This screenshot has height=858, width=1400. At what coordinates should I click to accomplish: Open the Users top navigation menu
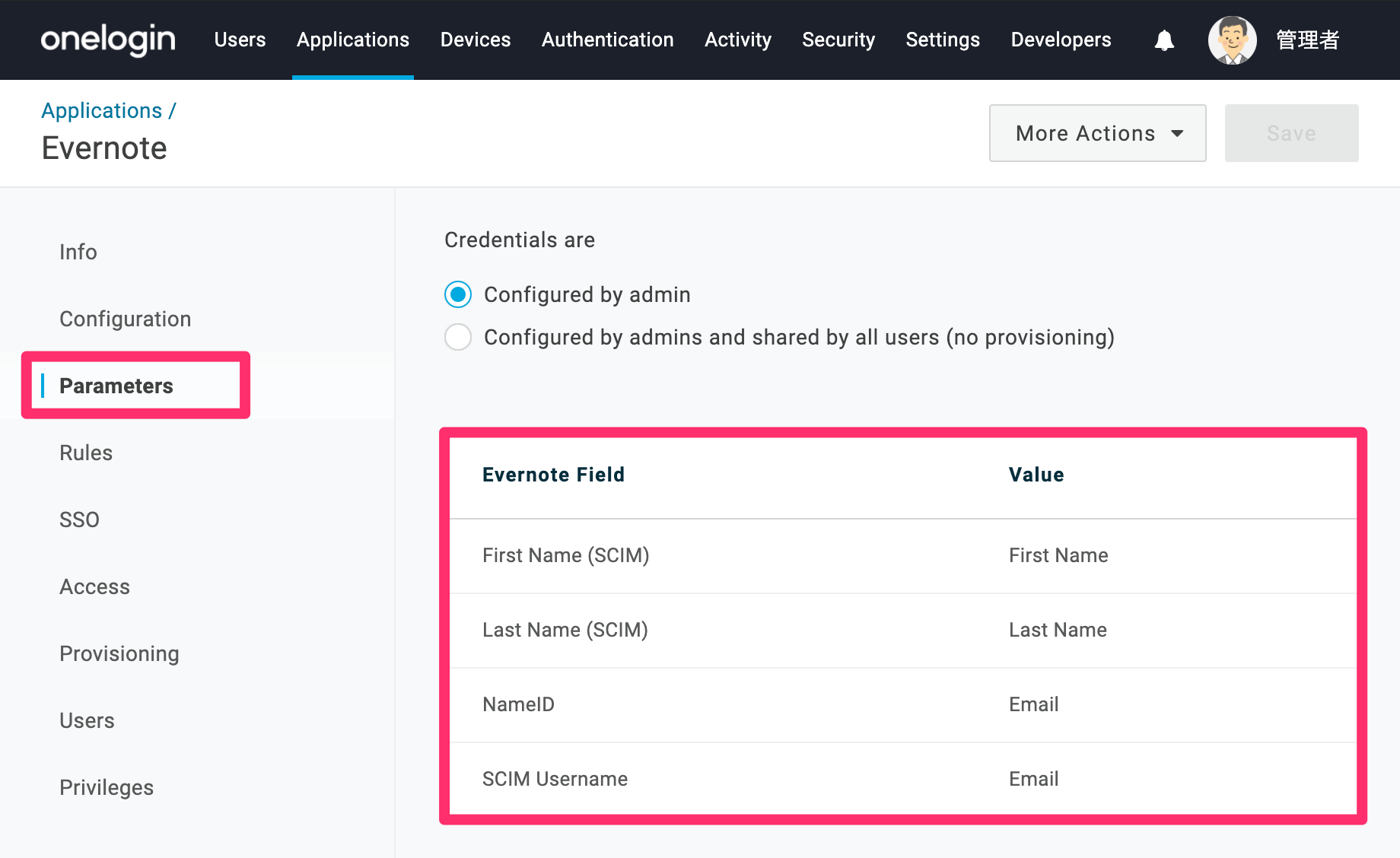tap(240, 40)
